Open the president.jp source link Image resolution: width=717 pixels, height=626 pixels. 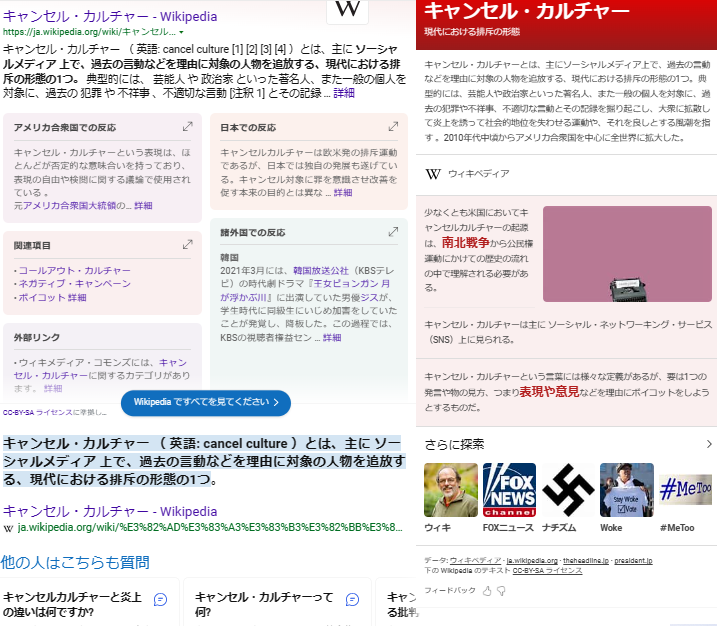click(x=633, y=561)
